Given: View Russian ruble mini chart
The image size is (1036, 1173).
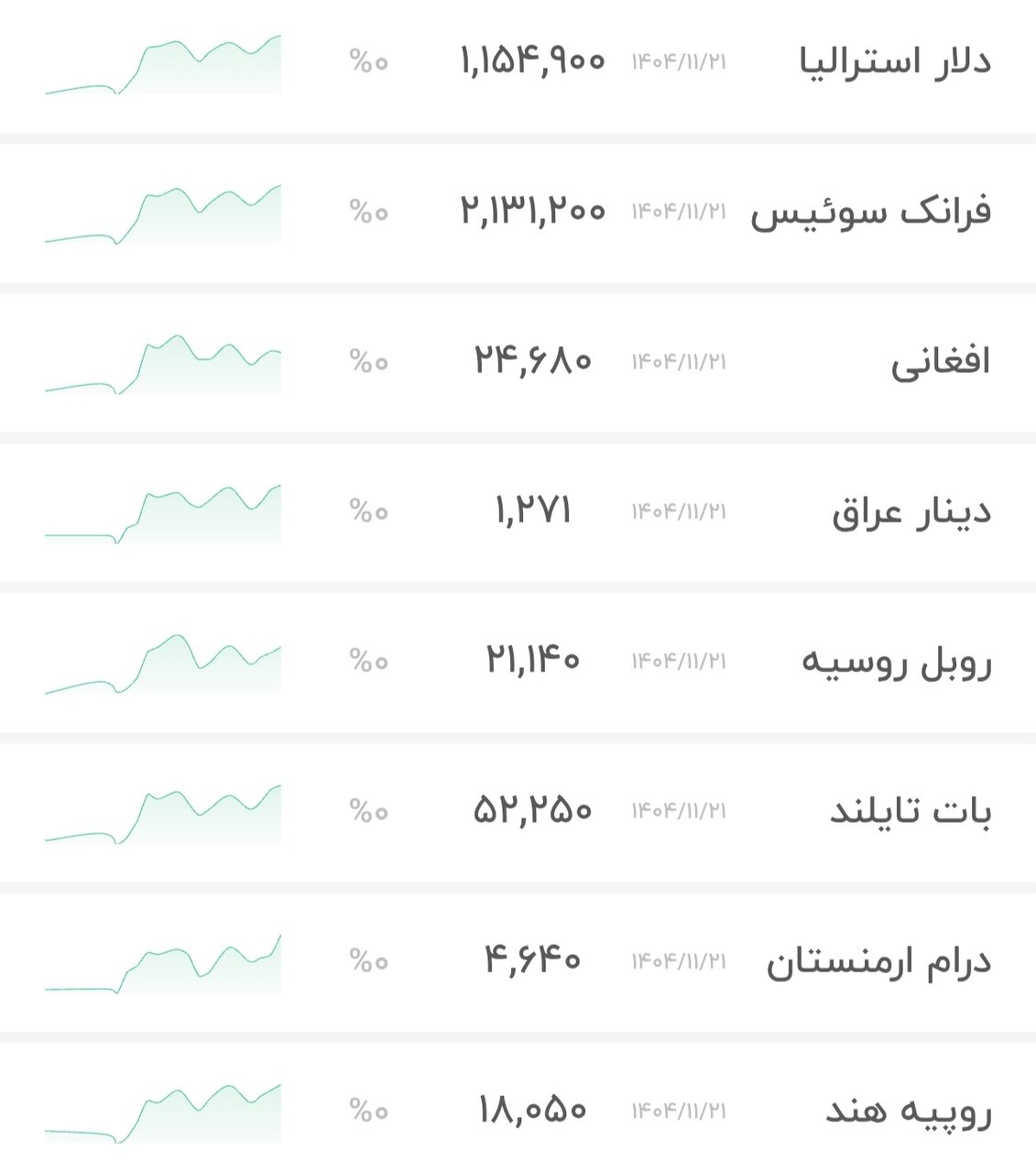Looking at the screenshot, I should point(163,664).
